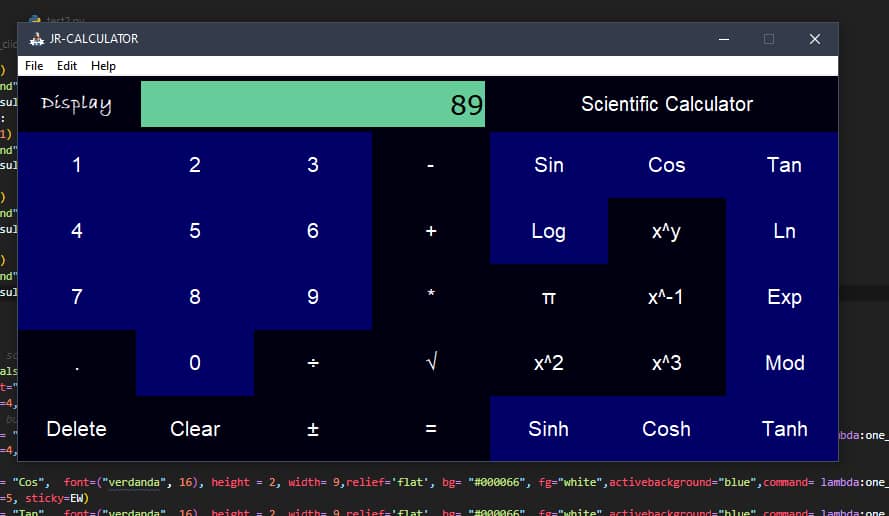This screenshot has height=516, width=889.
Task: Click the Cos function button
Action: click(667, 165)
